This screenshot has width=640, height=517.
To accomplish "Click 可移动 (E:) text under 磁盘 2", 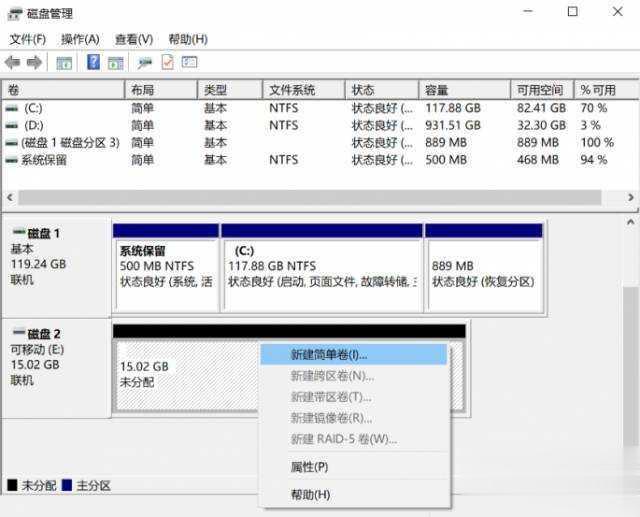I will (37, 350).
